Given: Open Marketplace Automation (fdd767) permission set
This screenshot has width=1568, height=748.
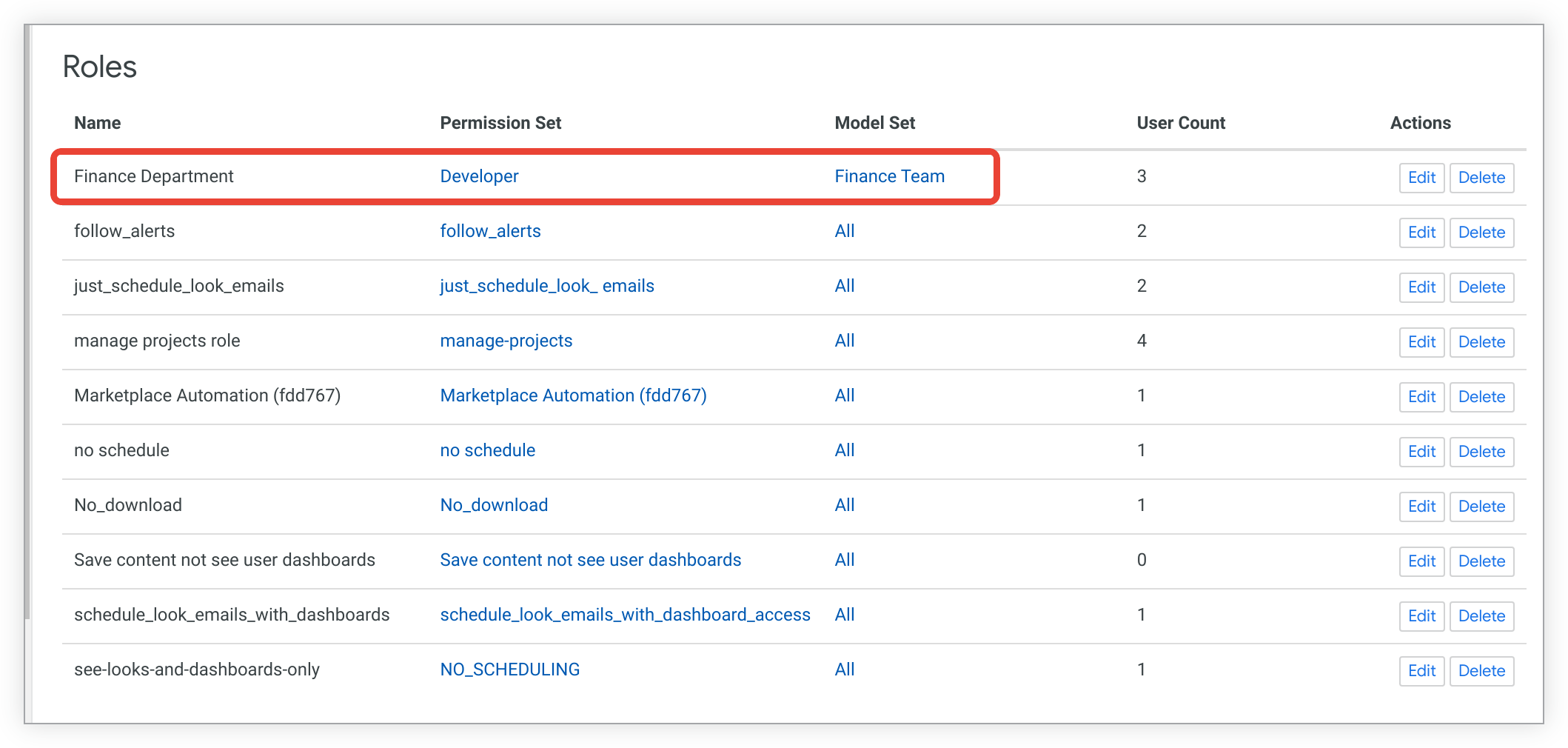Looking at the screenshot, I should point(573,395).
